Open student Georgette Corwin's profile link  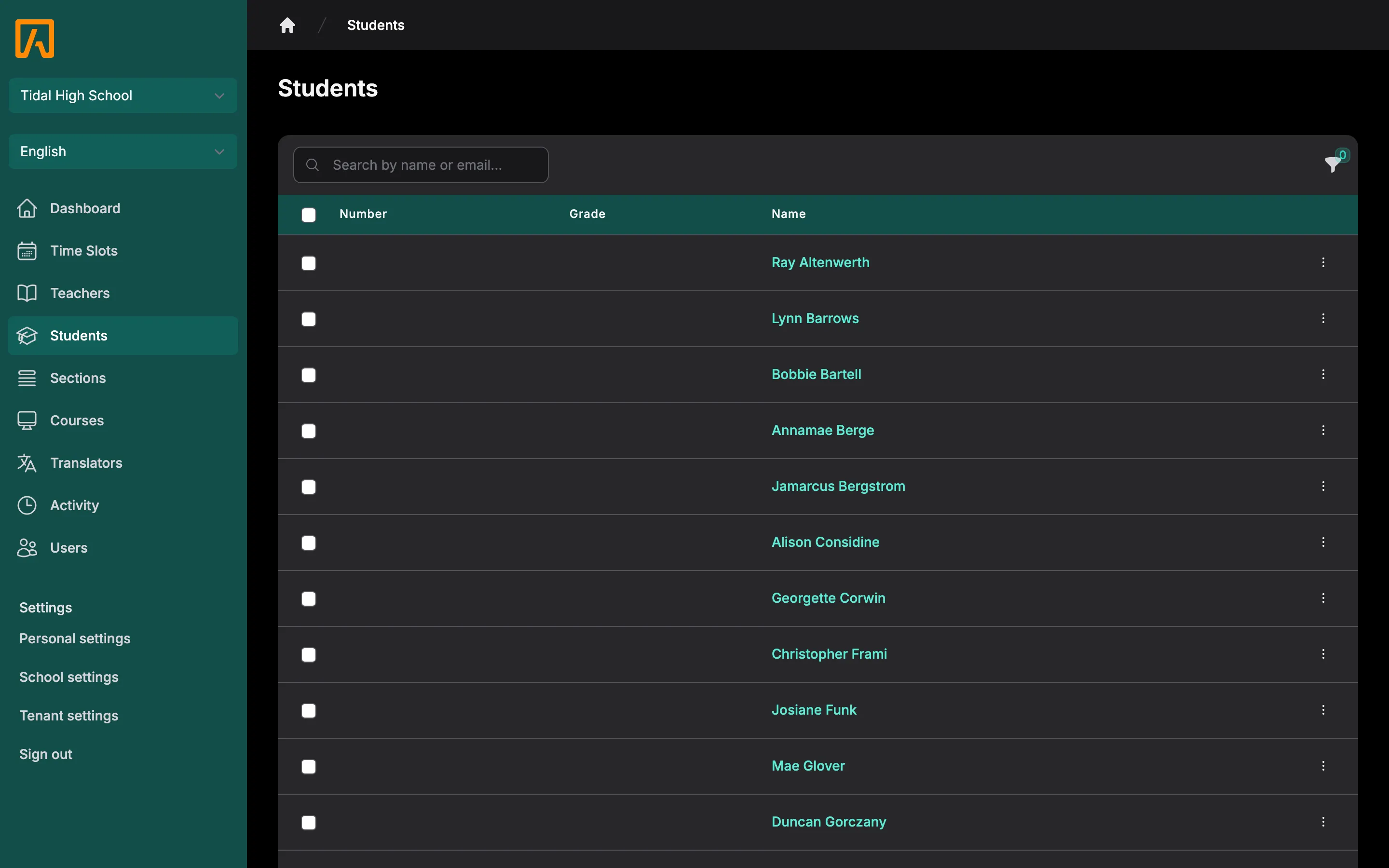828,597
